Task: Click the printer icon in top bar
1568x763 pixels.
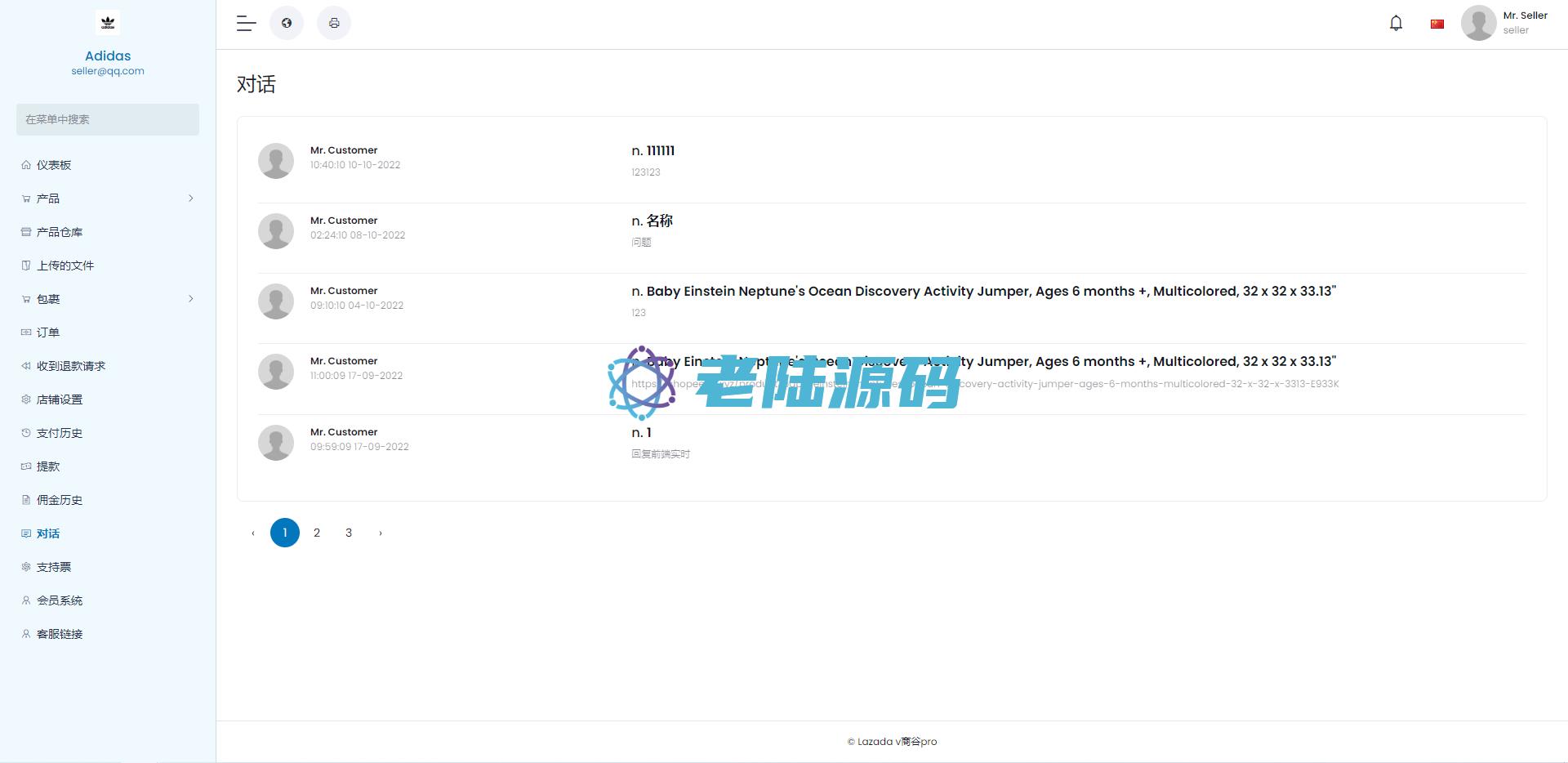Action: click(x=334, y=23)
